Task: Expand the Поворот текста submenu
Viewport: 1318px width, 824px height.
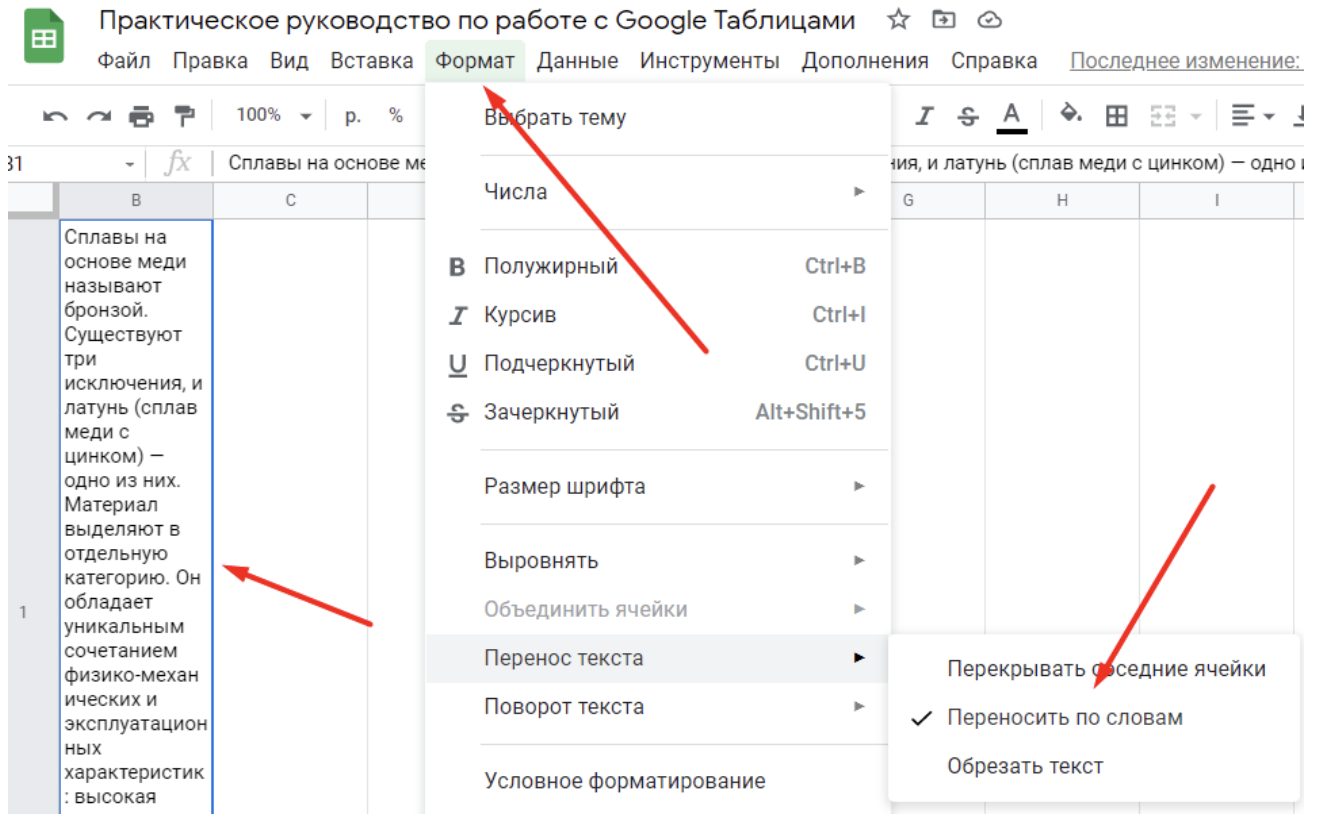Action: tap(657, 707)
